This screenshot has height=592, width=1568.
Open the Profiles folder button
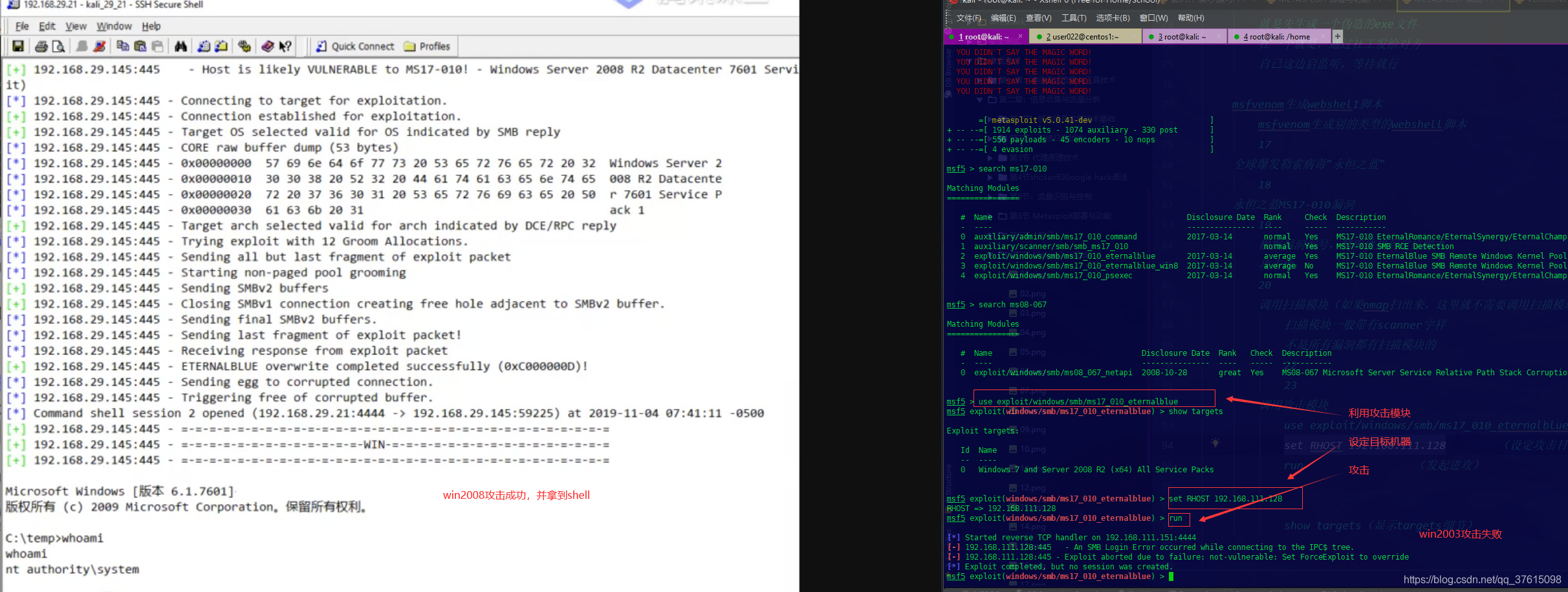(x=427, y=47)
